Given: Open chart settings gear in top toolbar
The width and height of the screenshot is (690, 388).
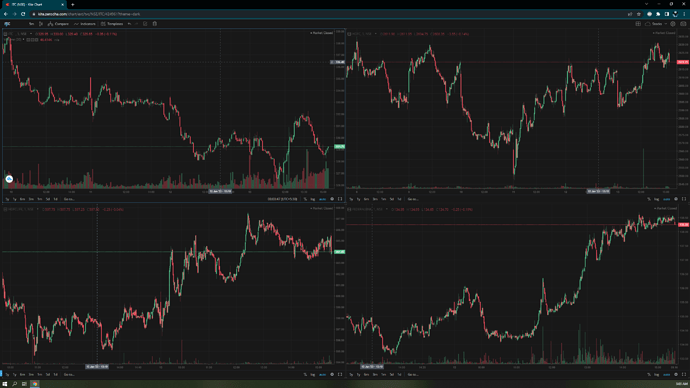Looking at the screenshot, I should point(673,24).
